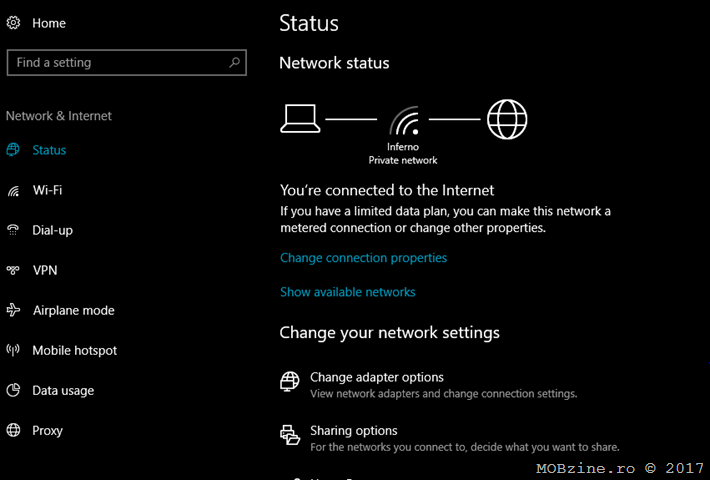Open the Mobile hotspot section

pos(75,350)
